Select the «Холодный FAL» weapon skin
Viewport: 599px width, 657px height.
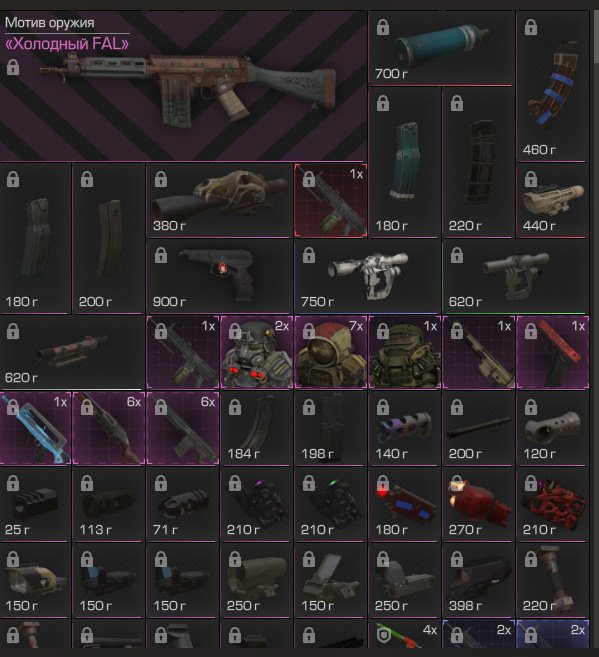[183, 86]
